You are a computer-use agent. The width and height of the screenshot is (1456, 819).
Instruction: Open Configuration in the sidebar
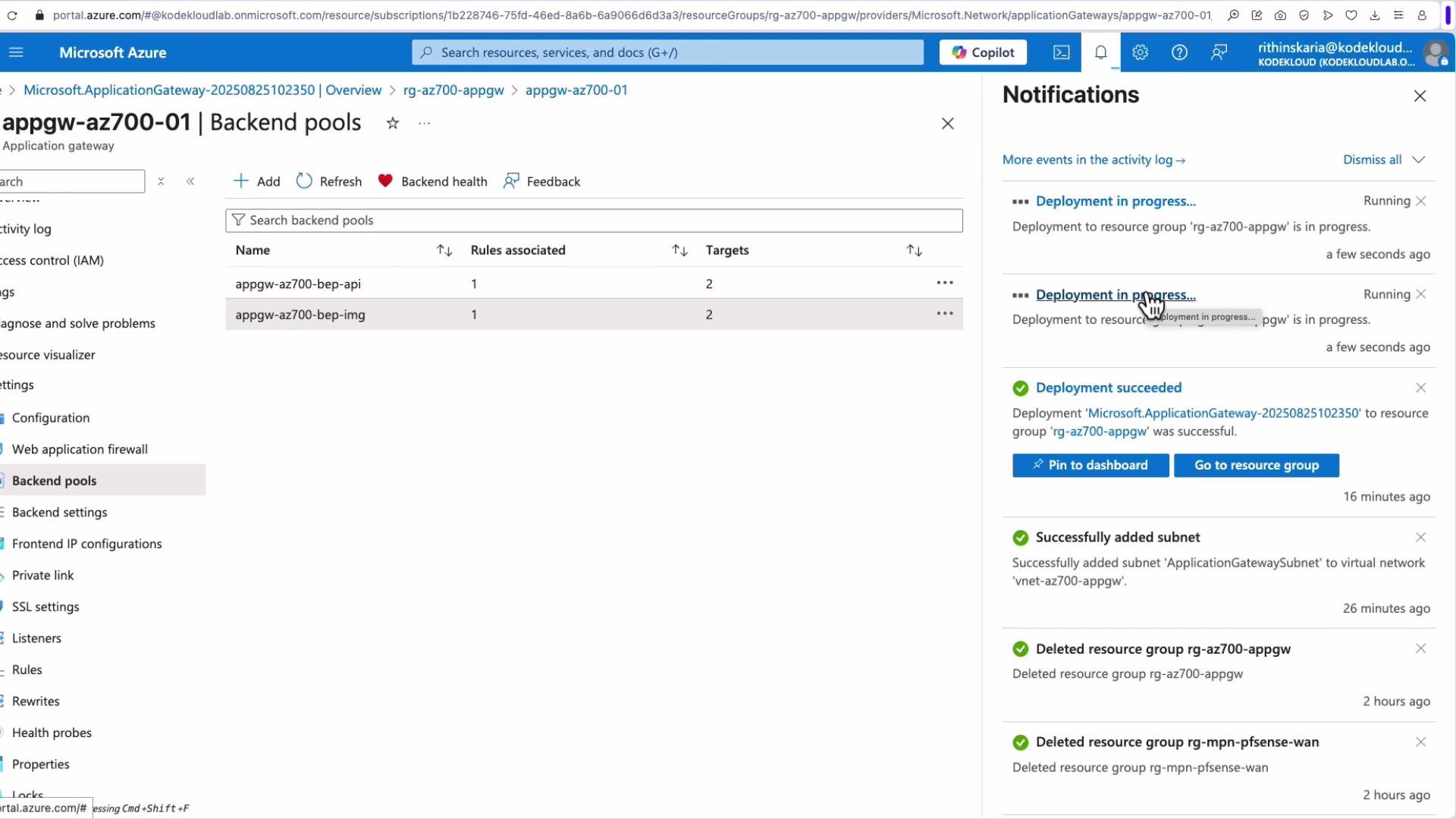(51, 418)
